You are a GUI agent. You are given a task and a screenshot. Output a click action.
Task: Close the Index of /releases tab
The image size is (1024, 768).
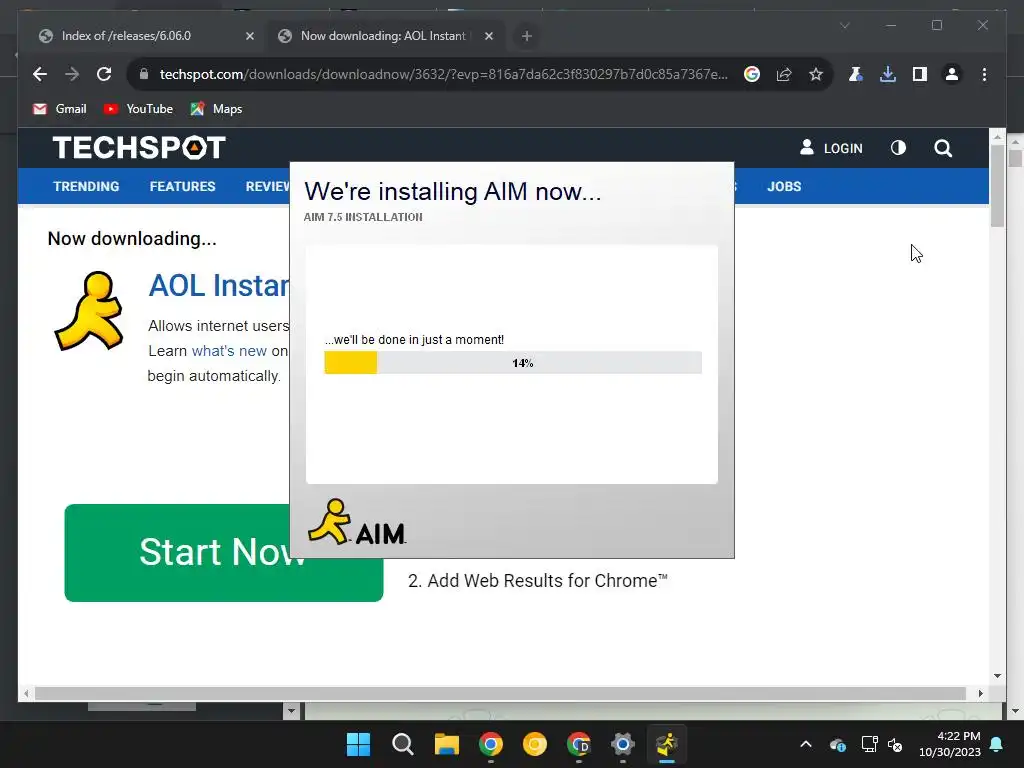(249, 37)
